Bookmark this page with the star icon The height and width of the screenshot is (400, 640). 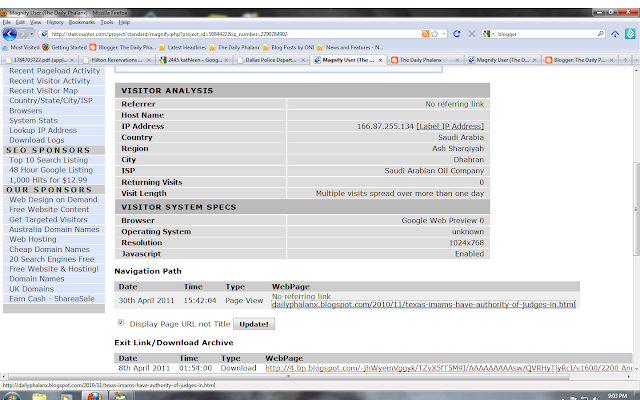tap(435, 34)
